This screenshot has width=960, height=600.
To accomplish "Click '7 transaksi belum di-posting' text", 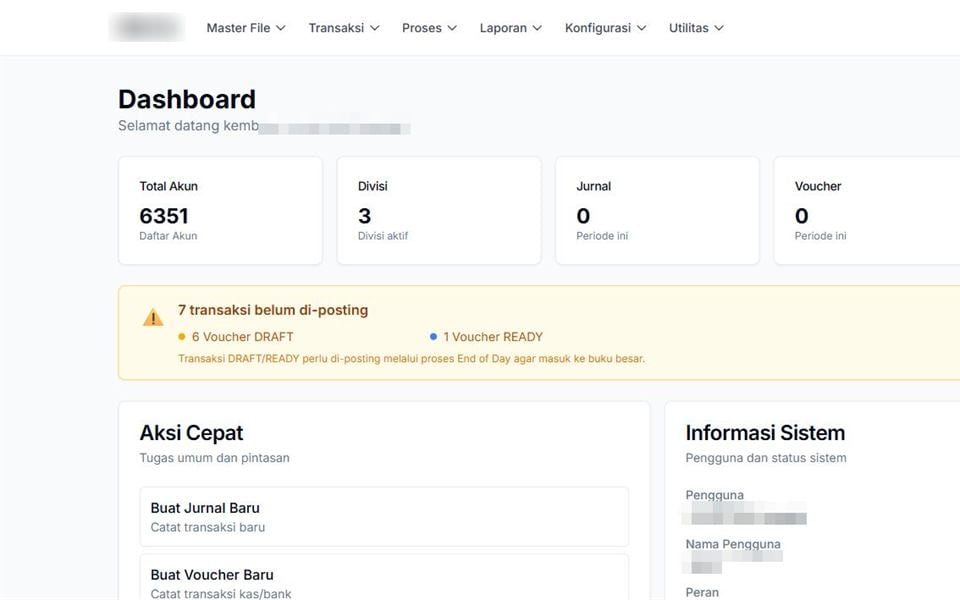I will 273,310.
